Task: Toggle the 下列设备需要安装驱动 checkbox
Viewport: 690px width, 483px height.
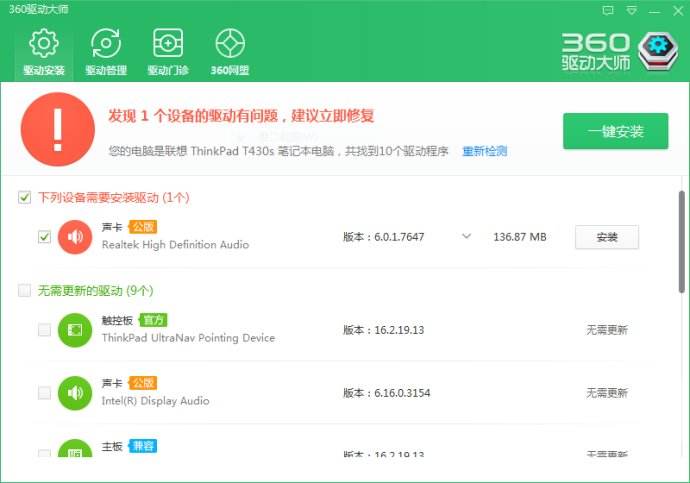Action: pos(25,198)
